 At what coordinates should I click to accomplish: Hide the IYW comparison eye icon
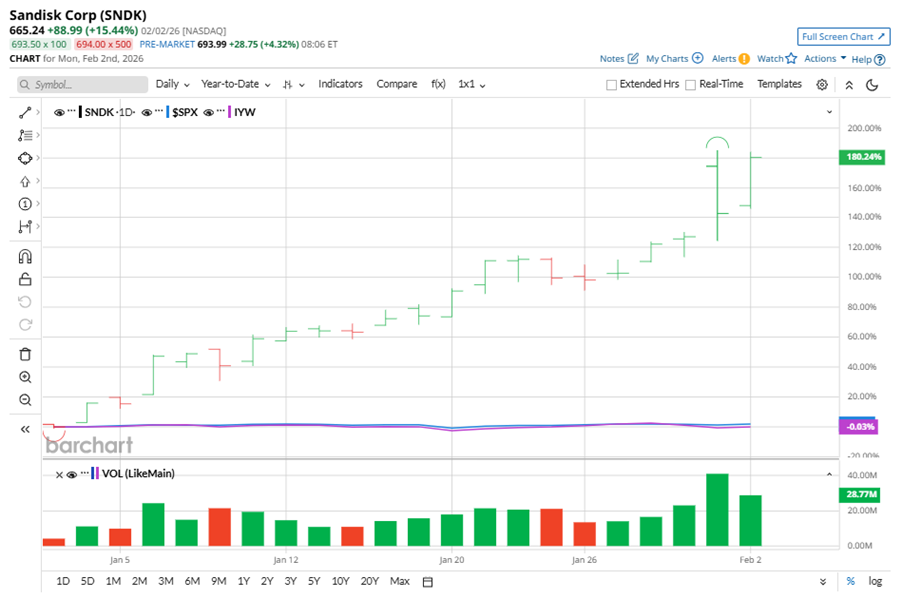tap(208, 113)
